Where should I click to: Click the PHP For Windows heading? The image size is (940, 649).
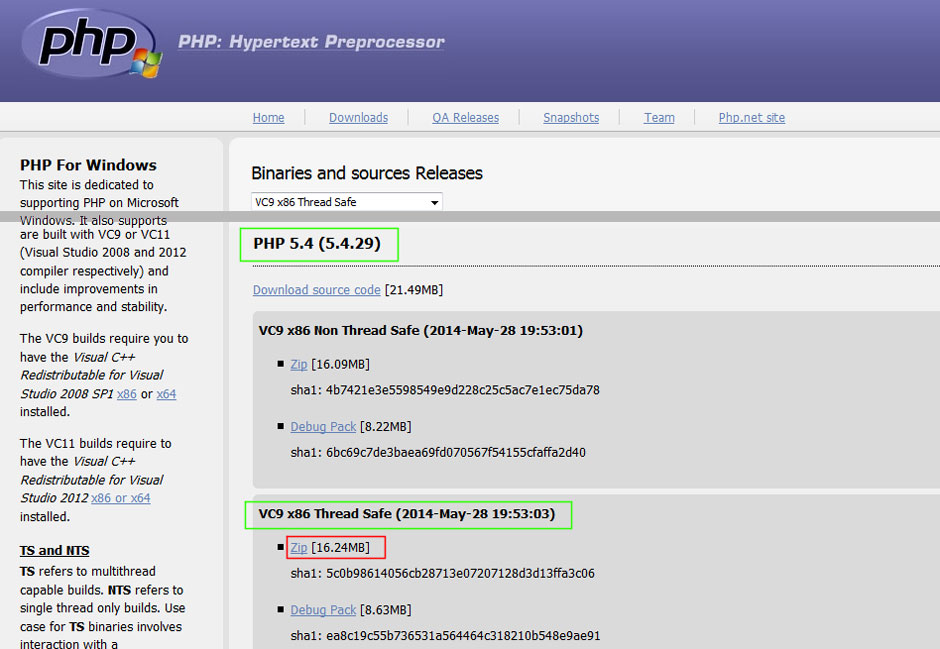(88, 165)
